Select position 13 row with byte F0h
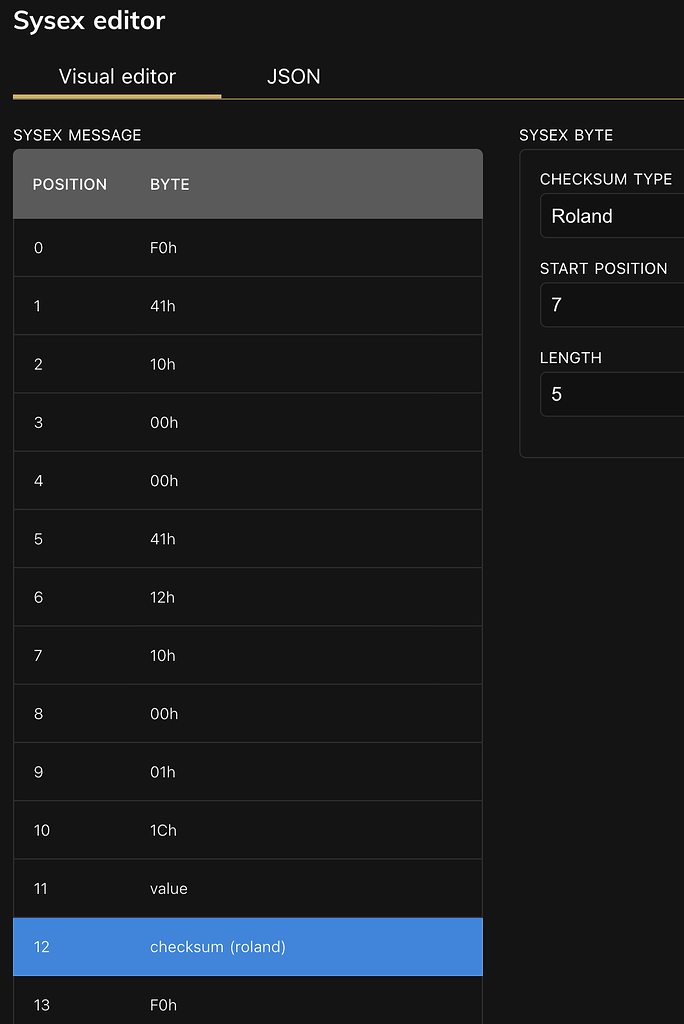 pyautogui.click(x=247, y=1005)
